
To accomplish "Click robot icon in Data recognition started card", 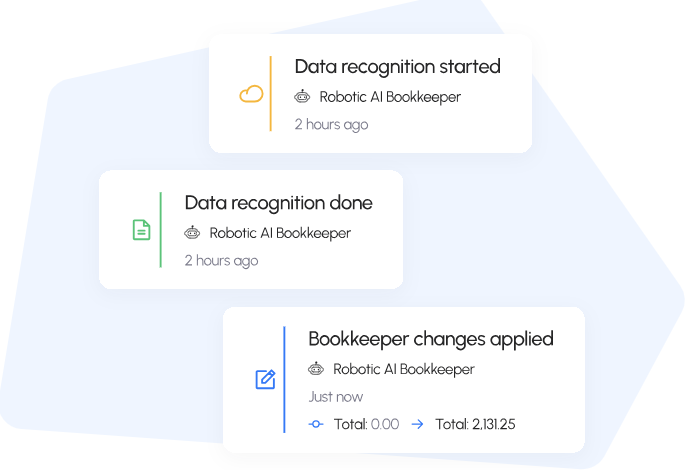I will [303, 97].
